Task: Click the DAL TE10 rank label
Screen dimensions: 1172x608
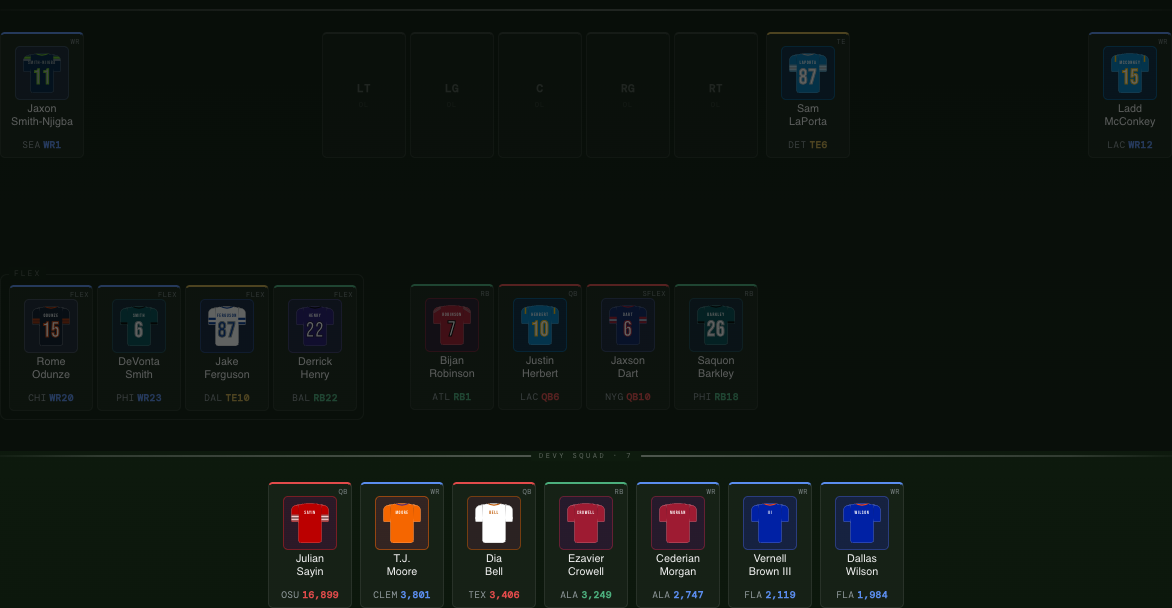Action: pos(227,398)
